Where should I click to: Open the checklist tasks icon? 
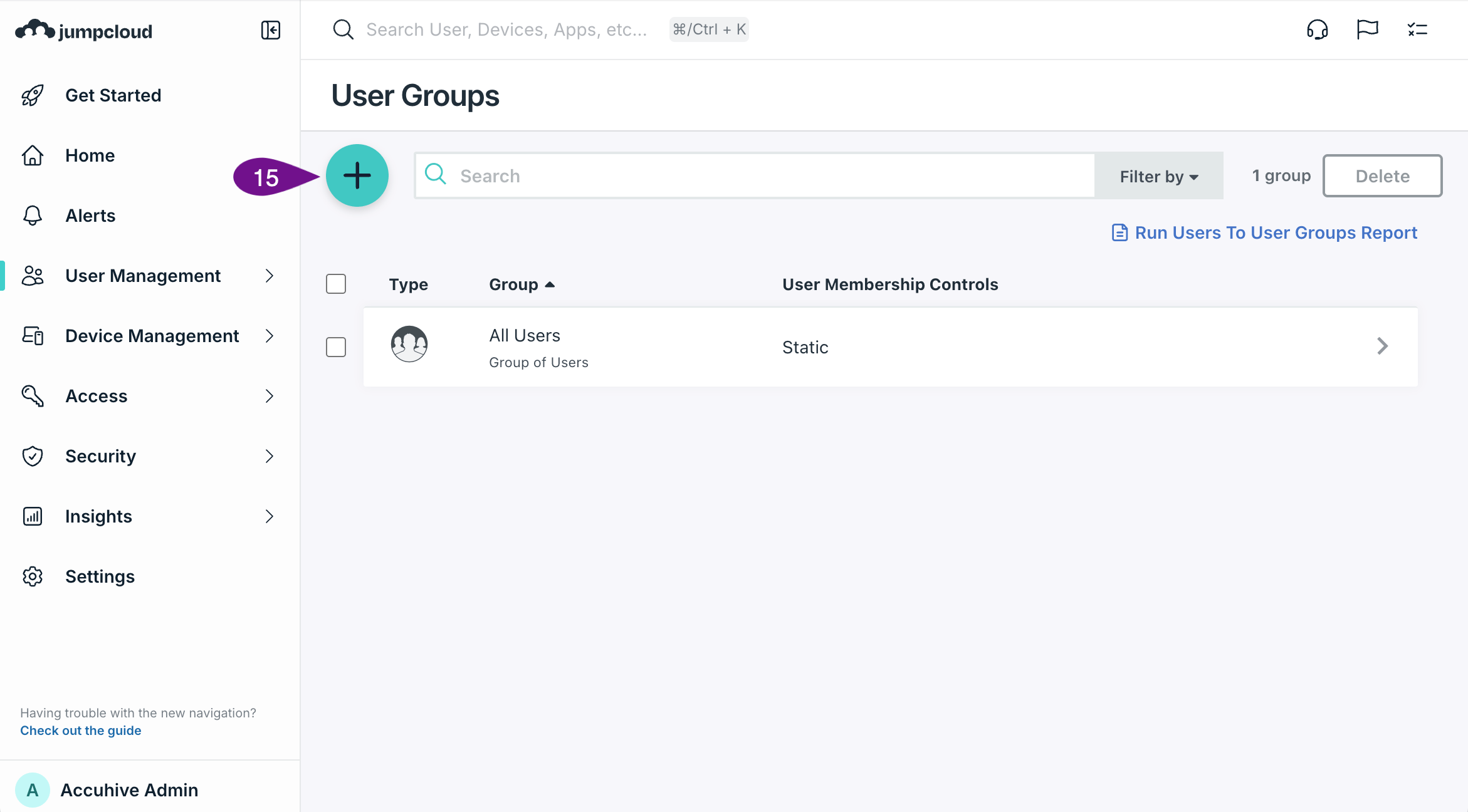[1417, 29]
